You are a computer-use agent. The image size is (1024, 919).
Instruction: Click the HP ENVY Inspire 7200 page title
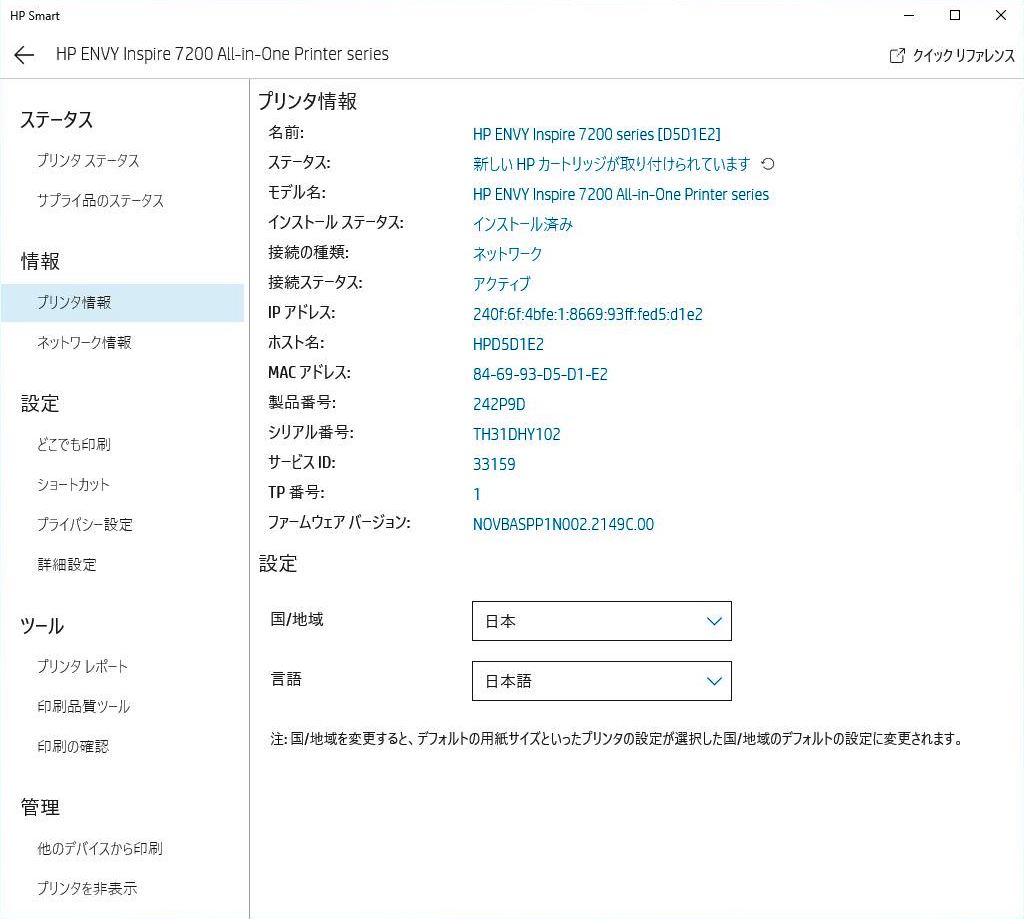point(222,54)
